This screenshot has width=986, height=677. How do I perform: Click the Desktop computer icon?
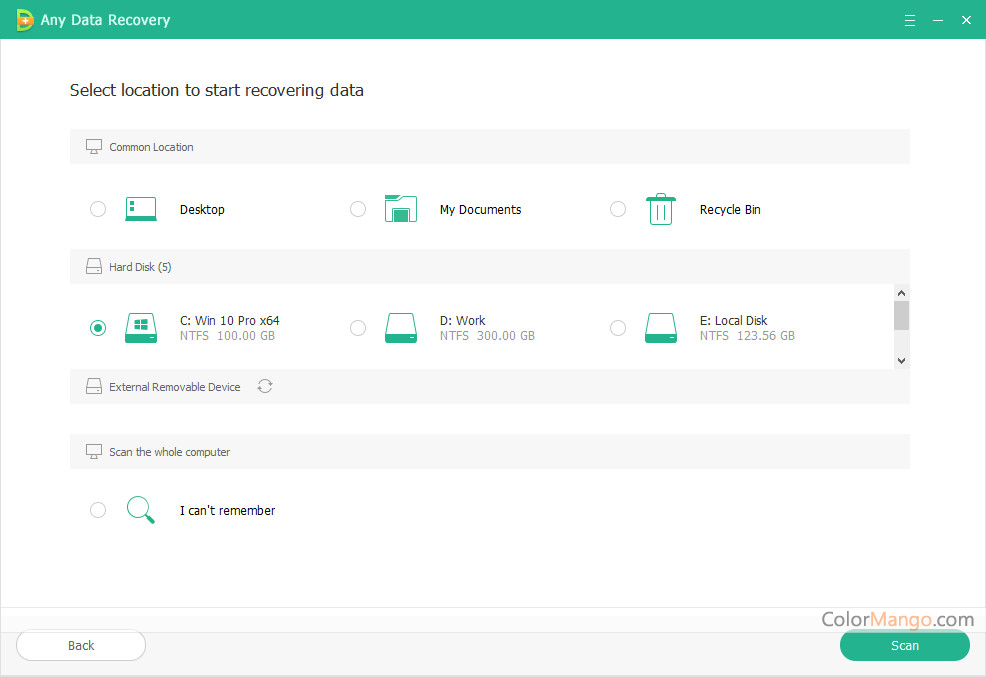[x=141, y=209]
